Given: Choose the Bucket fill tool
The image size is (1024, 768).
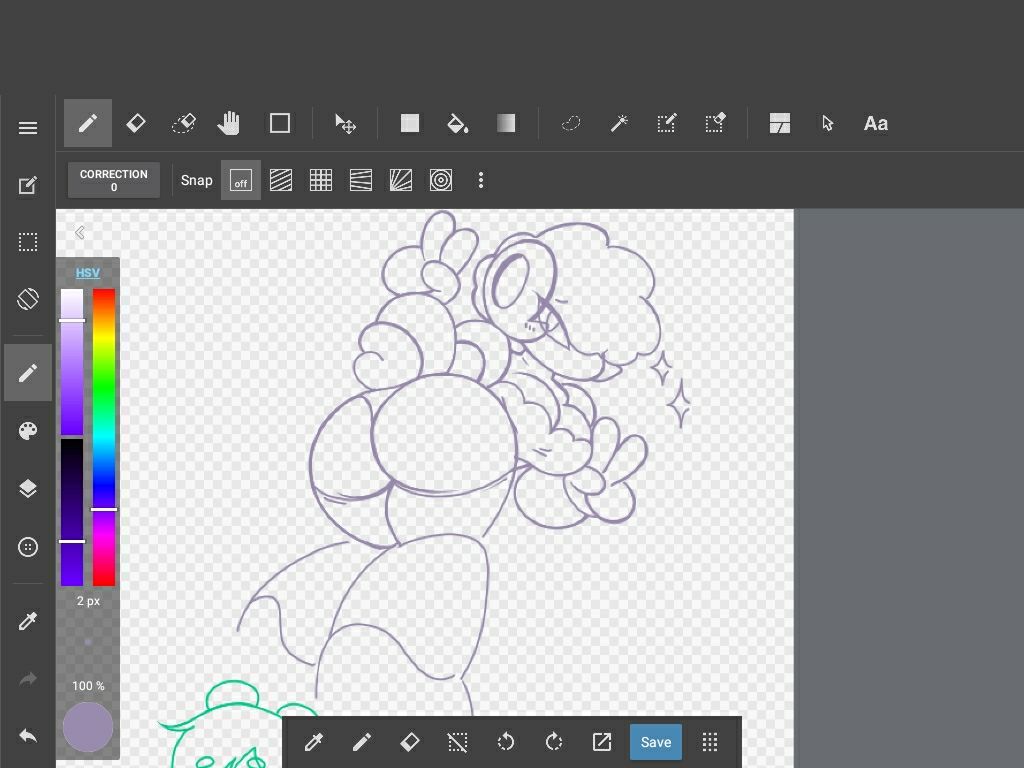Looking at the screenshot, I should (x=457, y=123).
